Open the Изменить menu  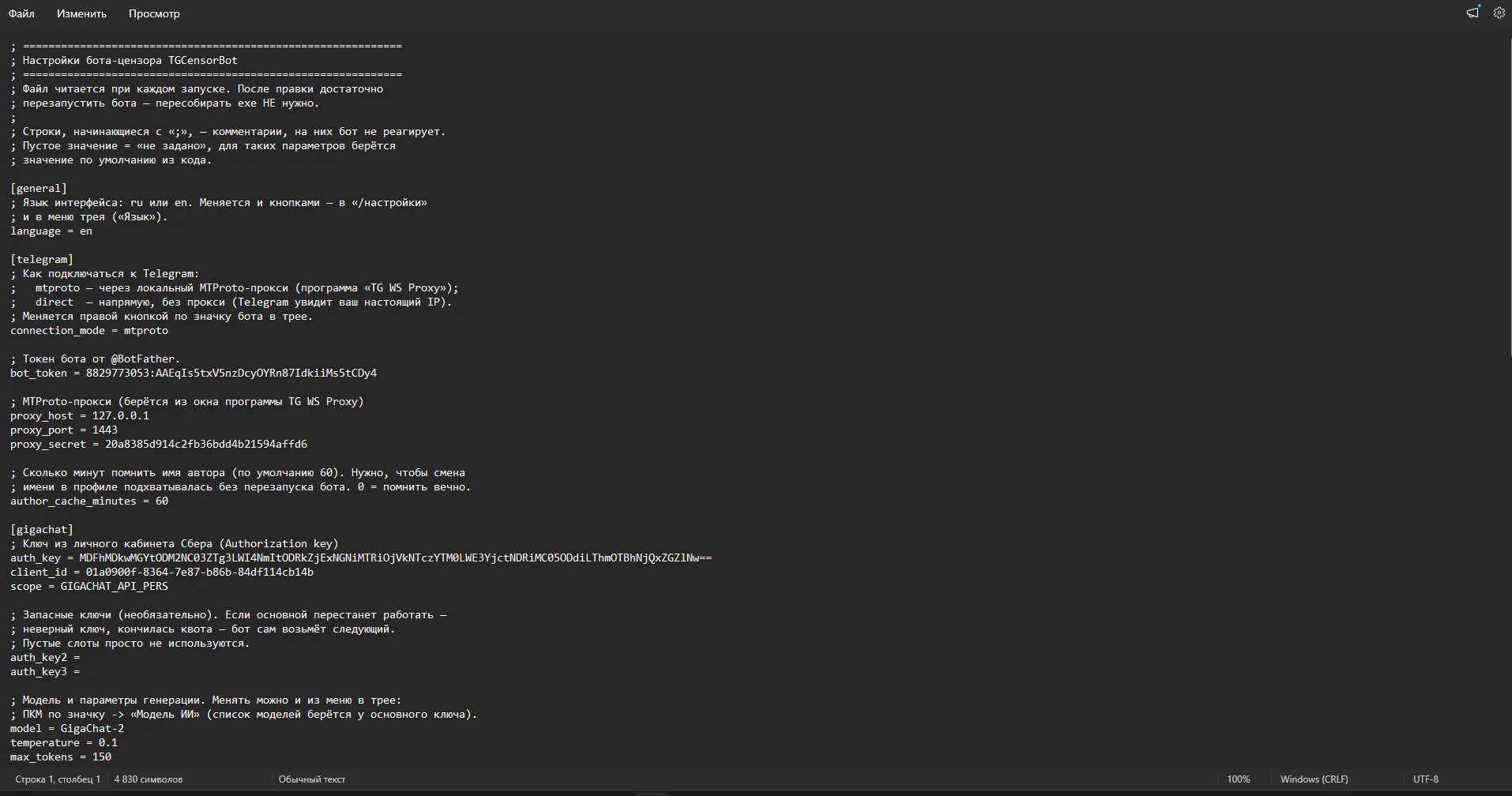[x=81, y=13]
